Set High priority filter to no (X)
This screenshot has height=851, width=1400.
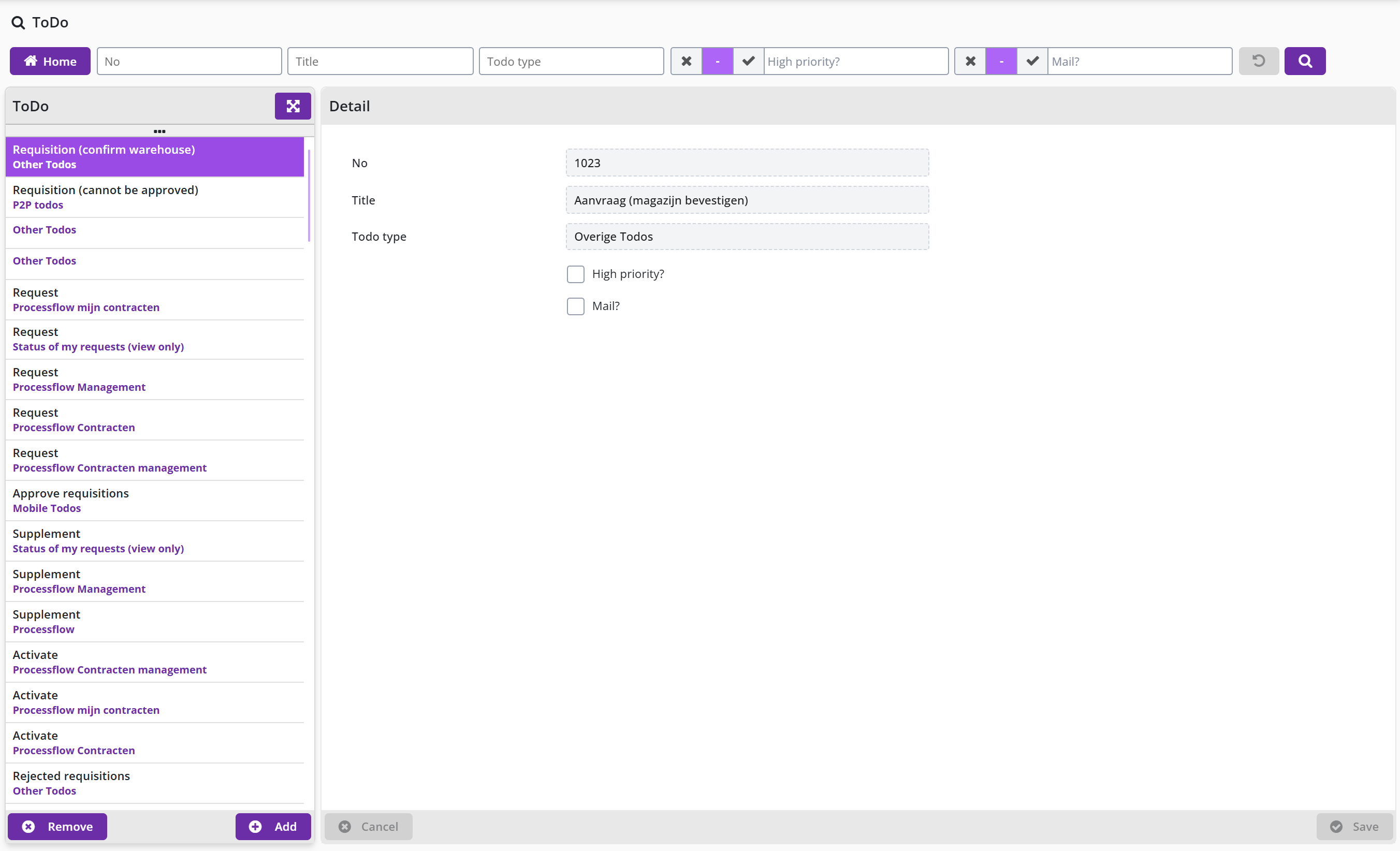[x=687, y=61]
